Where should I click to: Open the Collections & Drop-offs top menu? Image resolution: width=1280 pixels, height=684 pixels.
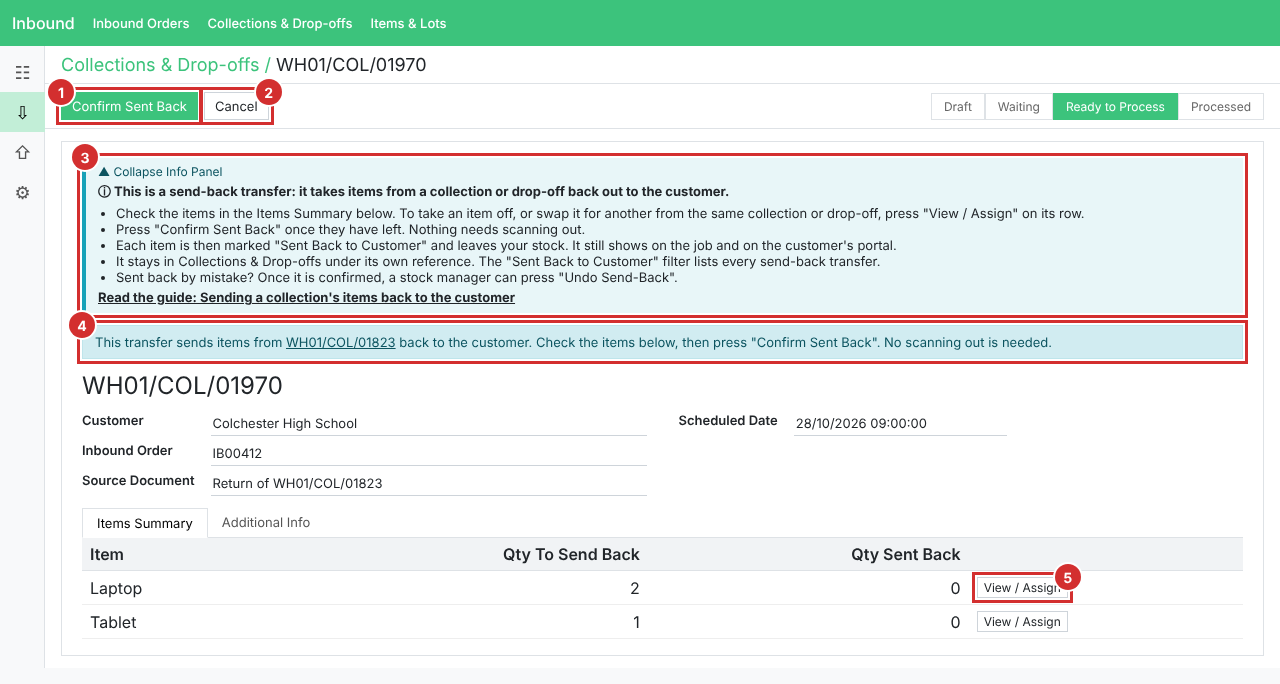click(x=280, y=23)
